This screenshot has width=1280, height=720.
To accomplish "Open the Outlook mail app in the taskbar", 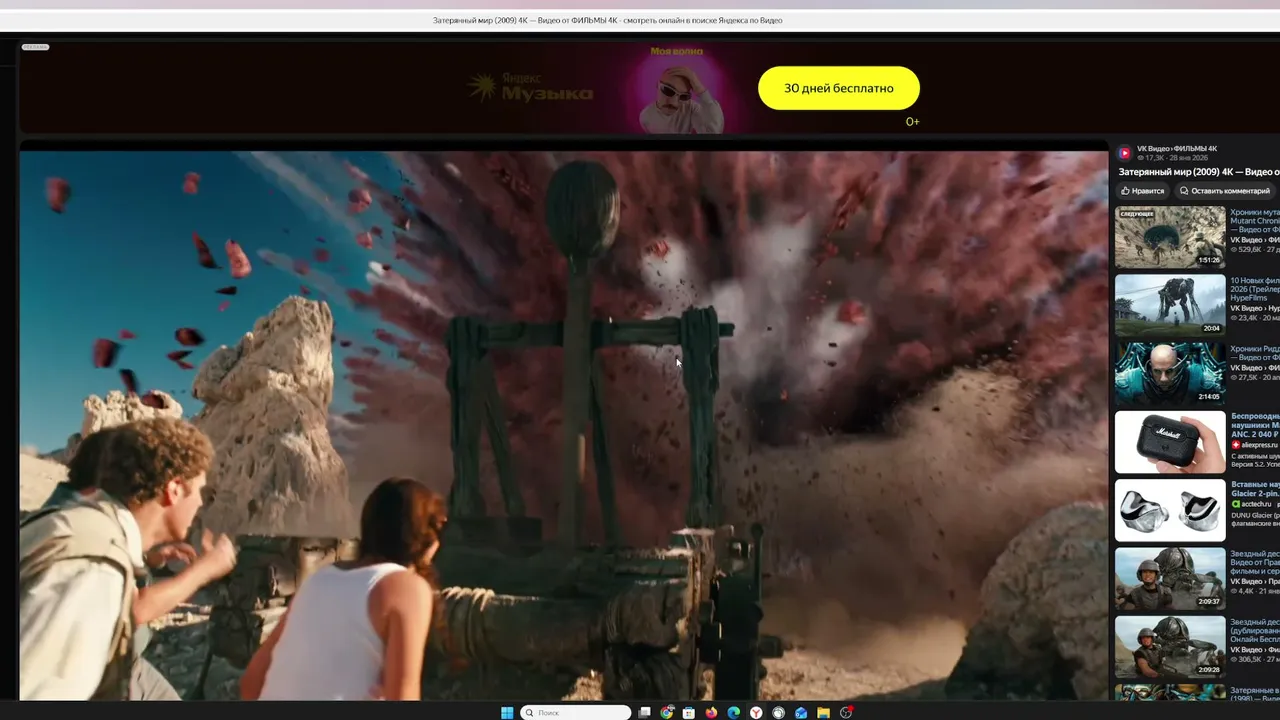I will coord(801,713).
